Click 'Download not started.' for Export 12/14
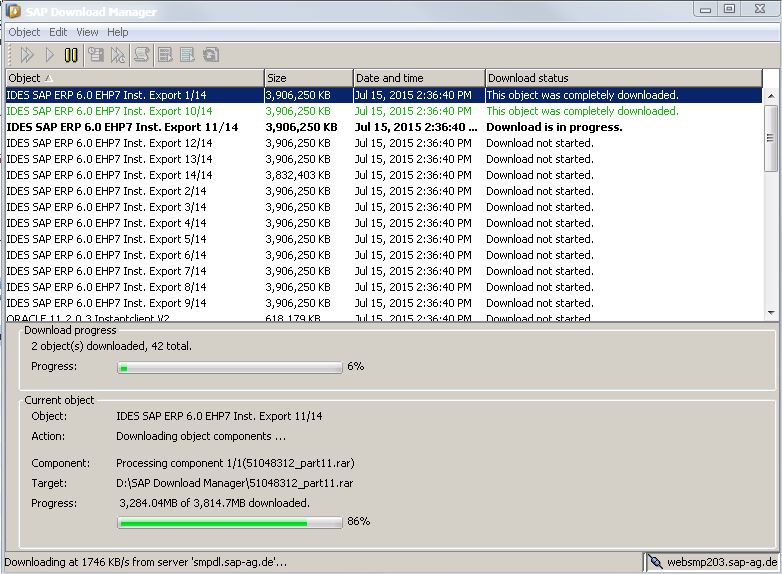 540,143
